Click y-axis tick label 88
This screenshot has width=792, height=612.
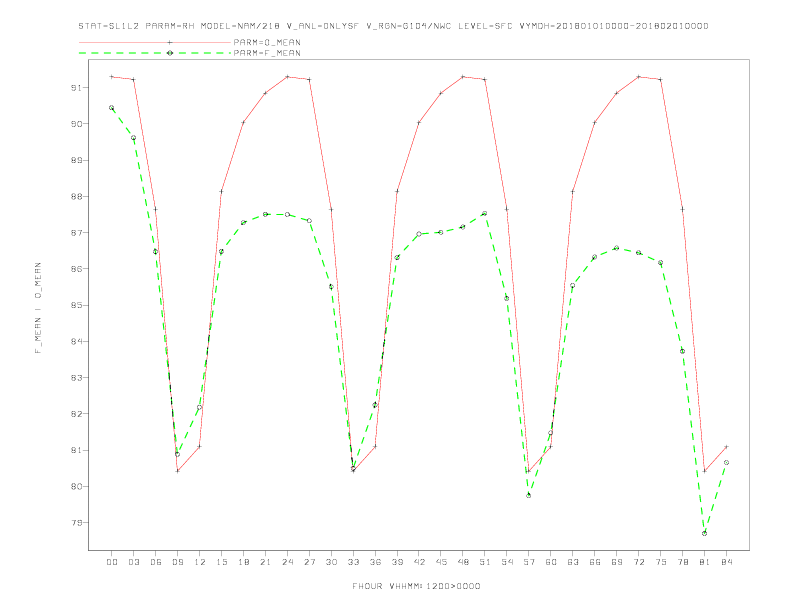pyautogui.click(x=76, y=196)
